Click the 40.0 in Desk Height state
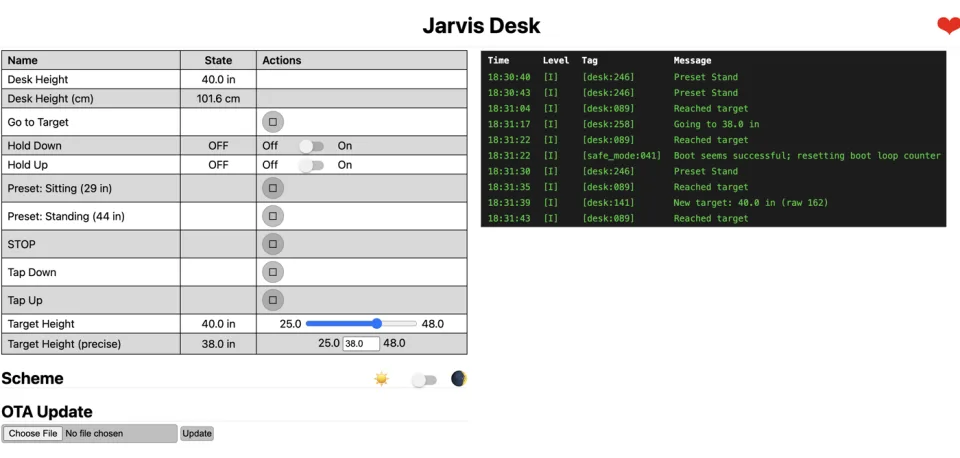This screenshot has height=458, width=960. 218,80
